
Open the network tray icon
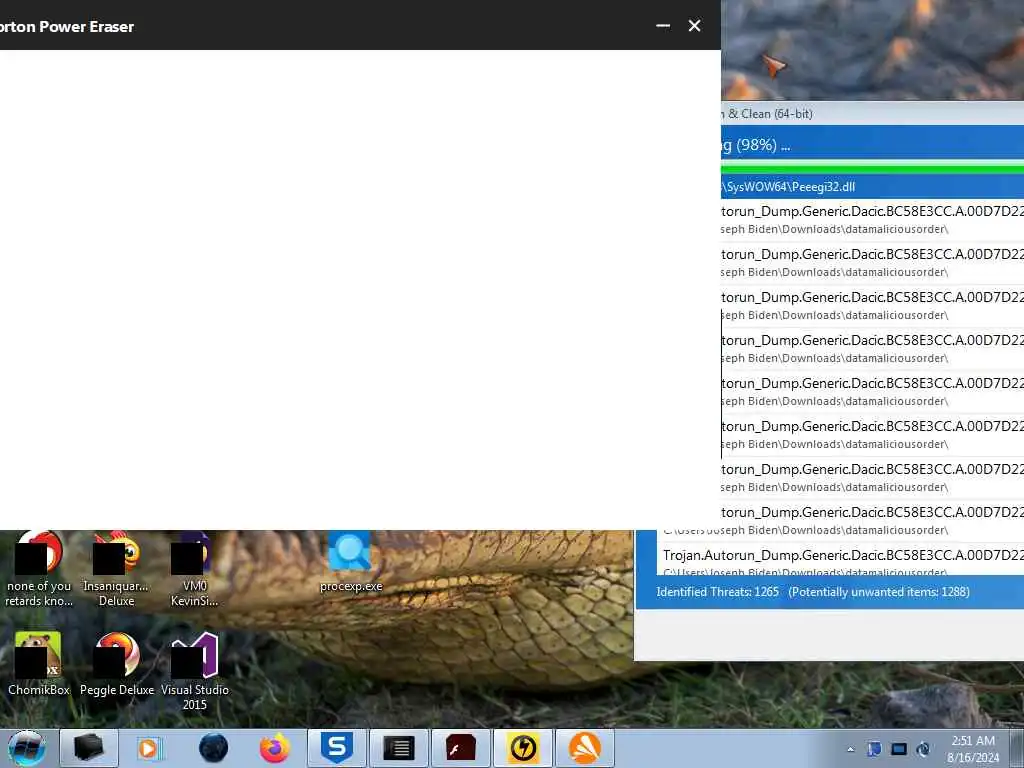923,749
